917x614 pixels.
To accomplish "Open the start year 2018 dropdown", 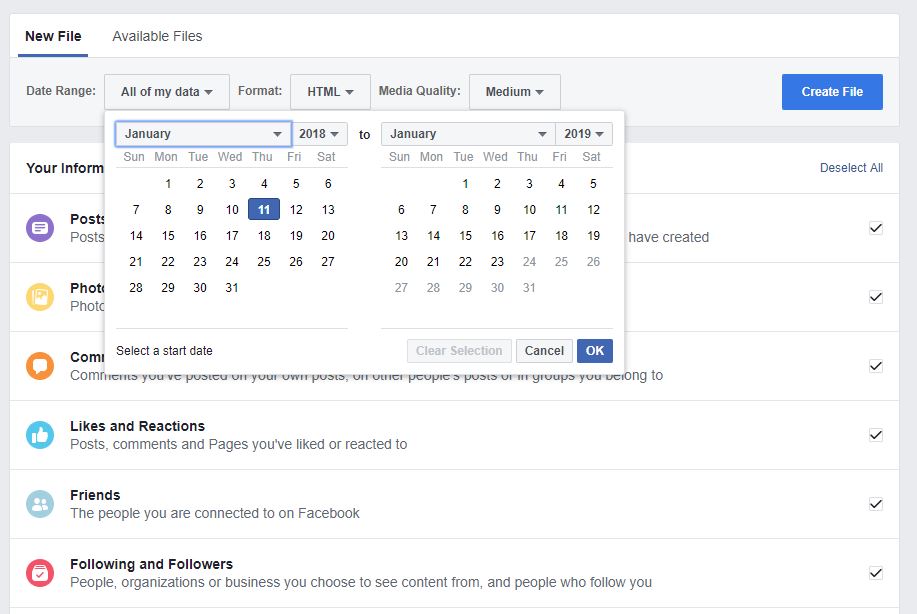I will 320,134.
